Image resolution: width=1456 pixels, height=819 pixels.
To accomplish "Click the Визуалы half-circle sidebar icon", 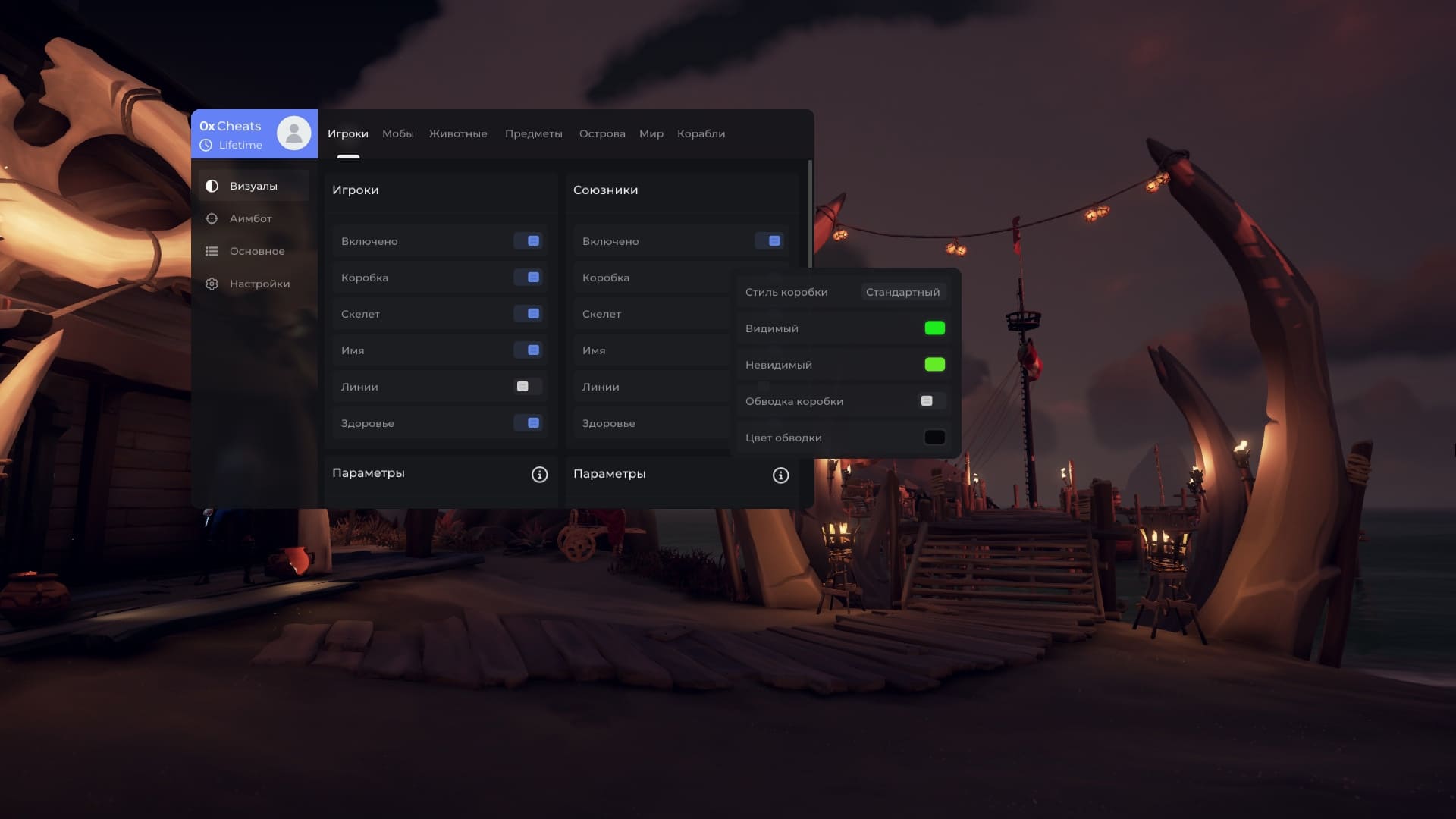I will (212, 186).
